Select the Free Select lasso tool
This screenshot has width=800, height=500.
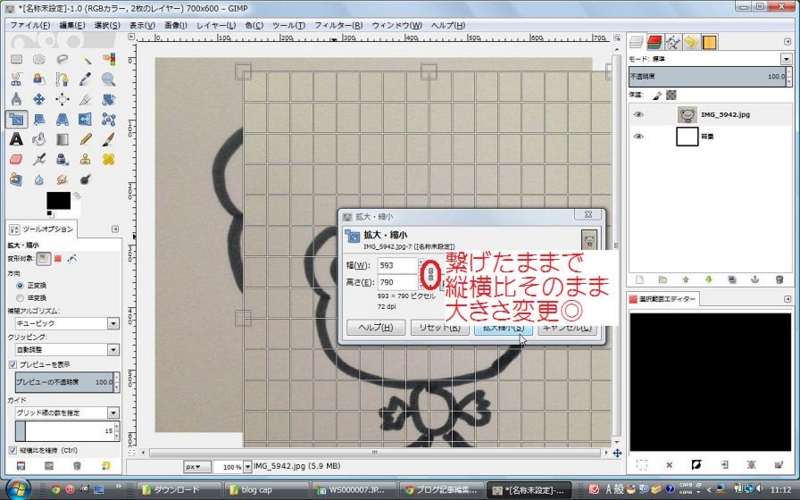click(62, 59)
